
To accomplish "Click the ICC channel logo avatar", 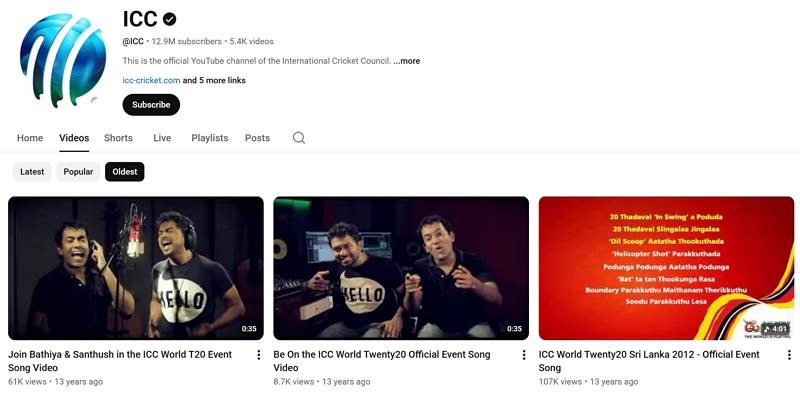I will point(63,60).
